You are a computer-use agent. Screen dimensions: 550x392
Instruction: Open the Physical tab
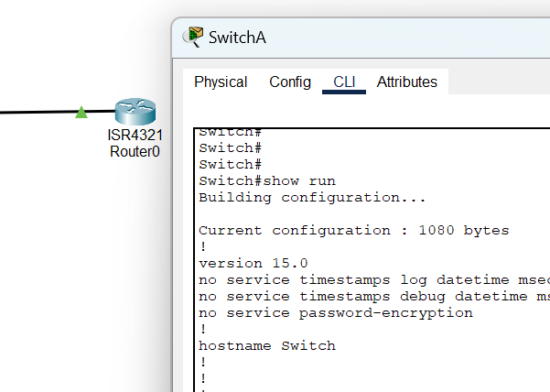pyautogui.click(x=221, y=82)
